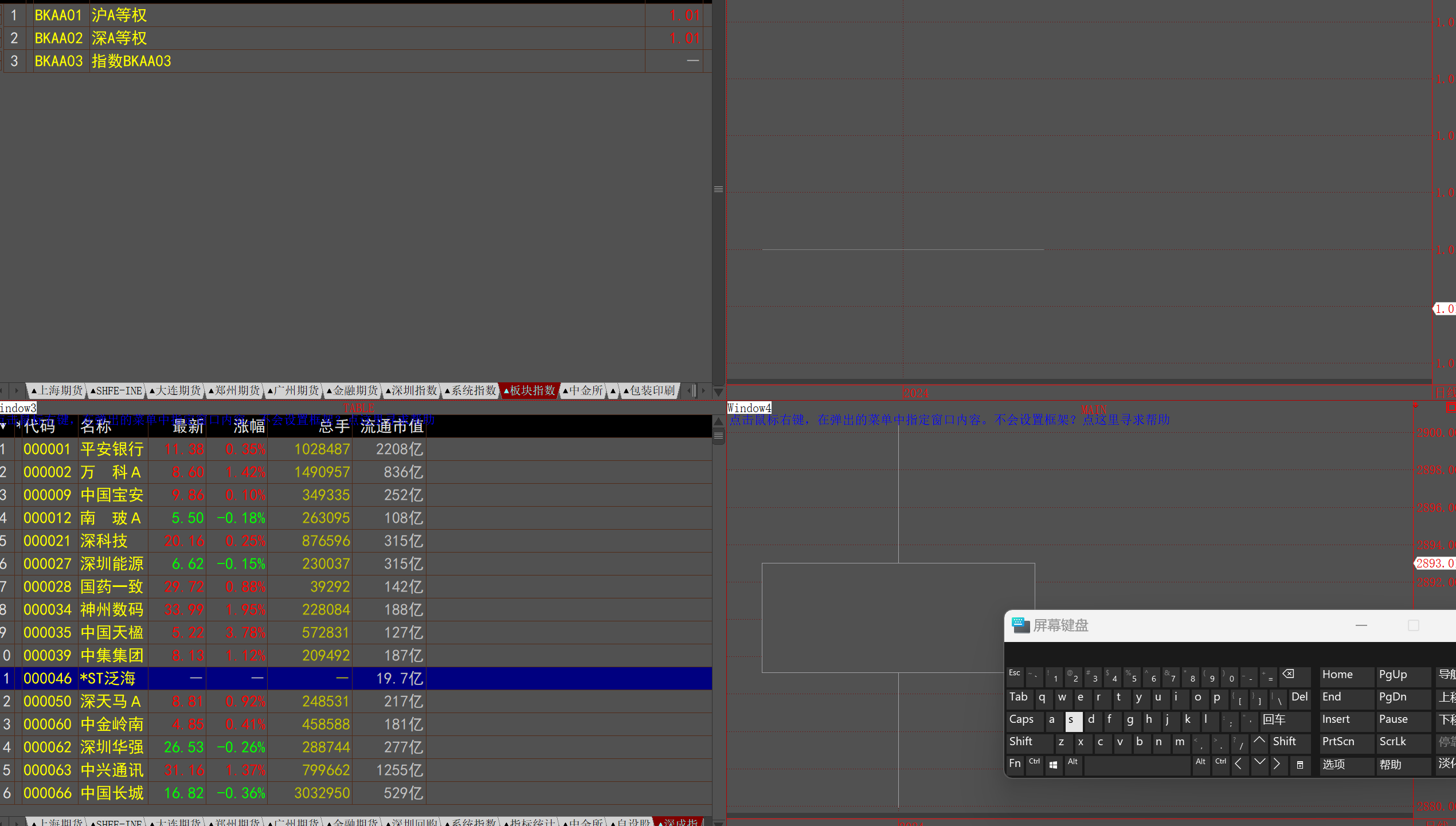1456x826 pixels.
Task: Expand the 上海期货 market tab menu
Action: (x=56, y=391)
